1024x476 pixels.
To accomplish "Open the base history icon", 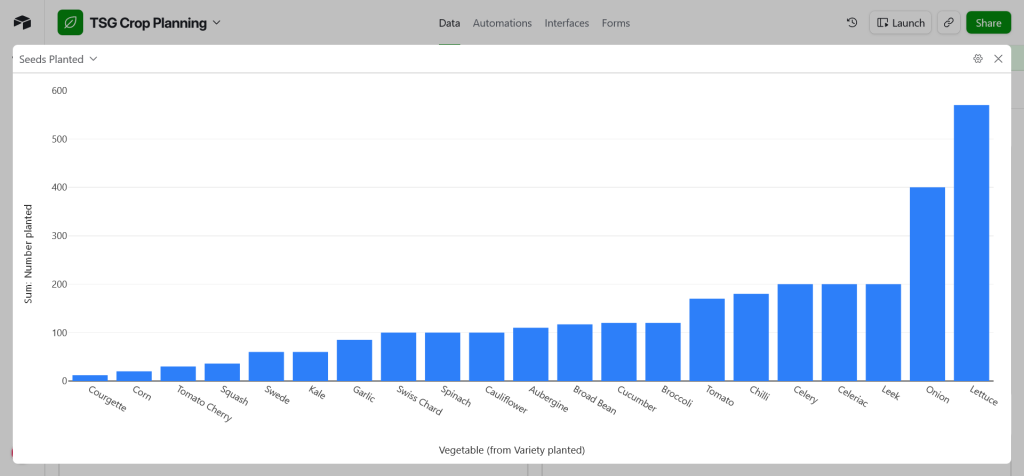I will 852,22.
